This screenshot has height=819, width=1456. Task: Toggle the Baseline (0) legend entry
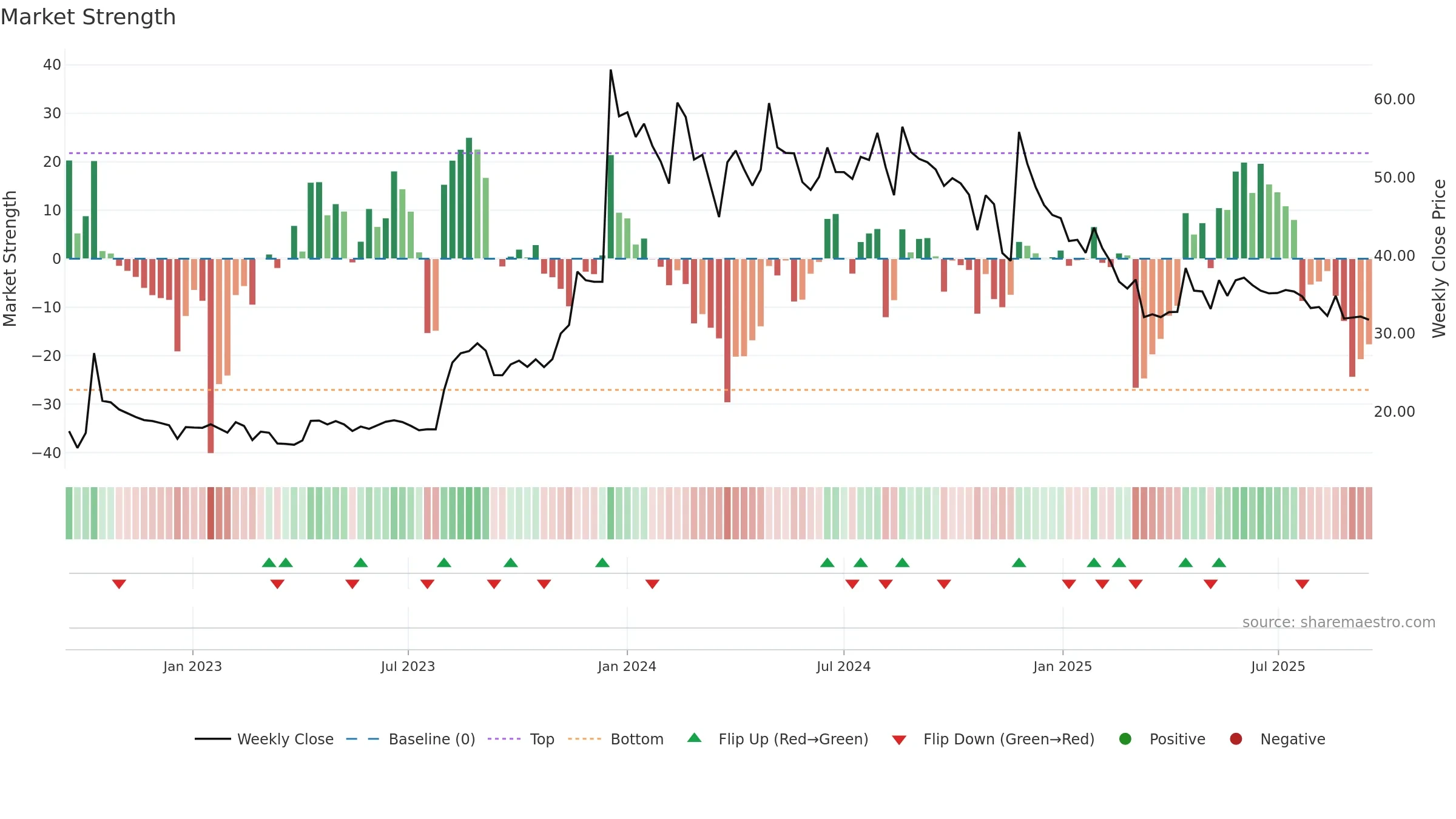point(411,739)
